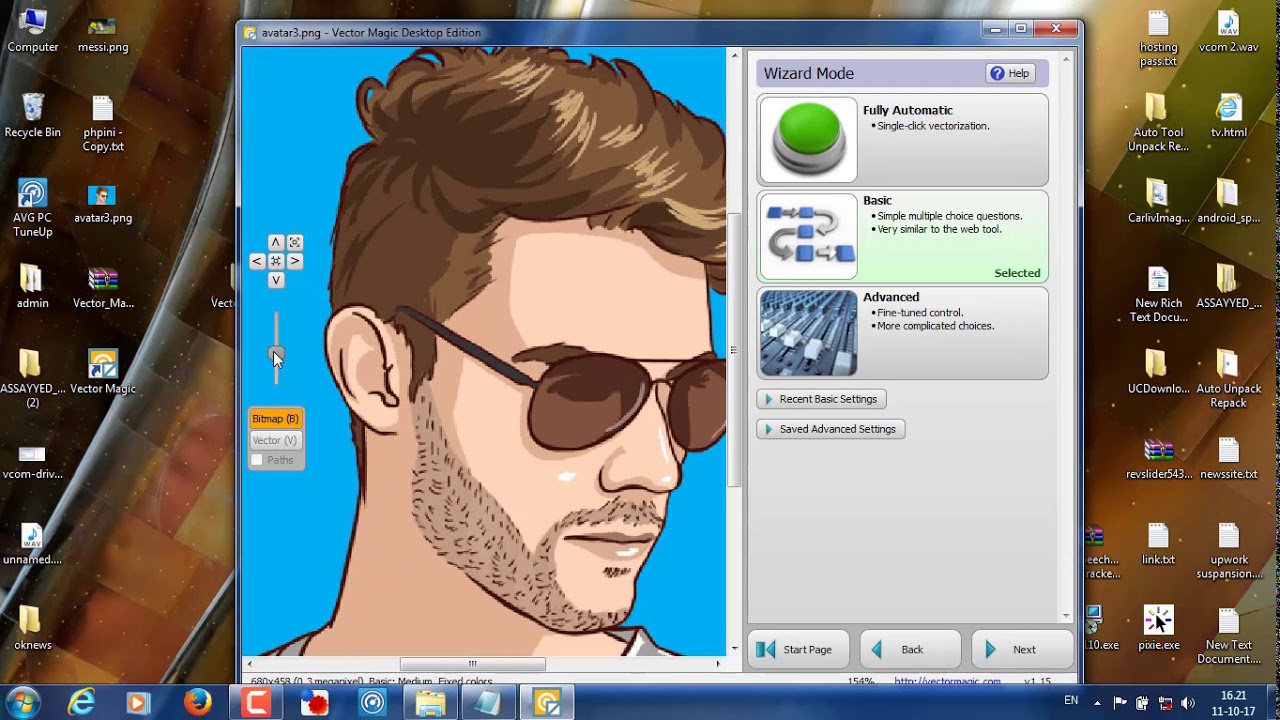Click the Basic mode flowchart icon
Viewport: 1280px width, 720px height.
point(807,236)
